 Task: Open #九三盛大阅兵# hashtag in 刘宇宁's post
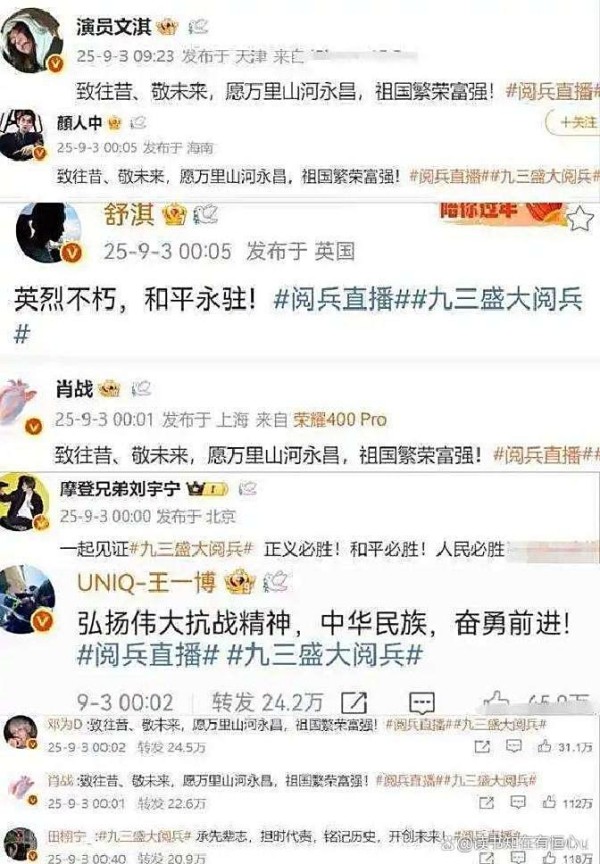coord(191,549)
